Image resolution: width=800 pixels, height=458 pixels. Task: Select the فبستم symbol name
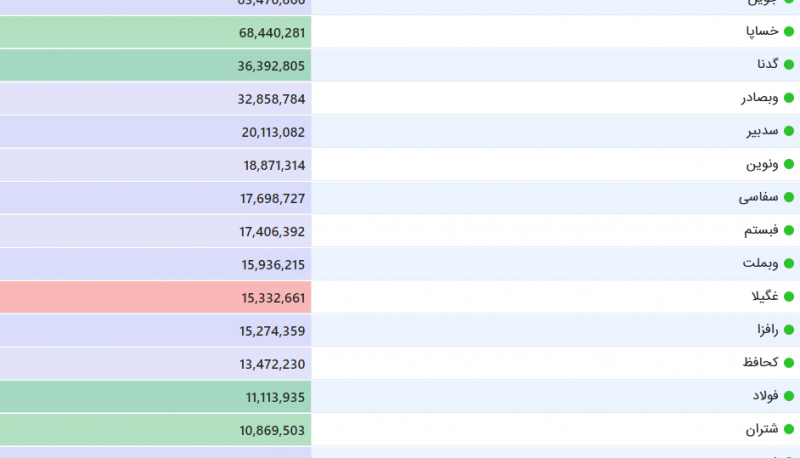(x=761, y=231)
